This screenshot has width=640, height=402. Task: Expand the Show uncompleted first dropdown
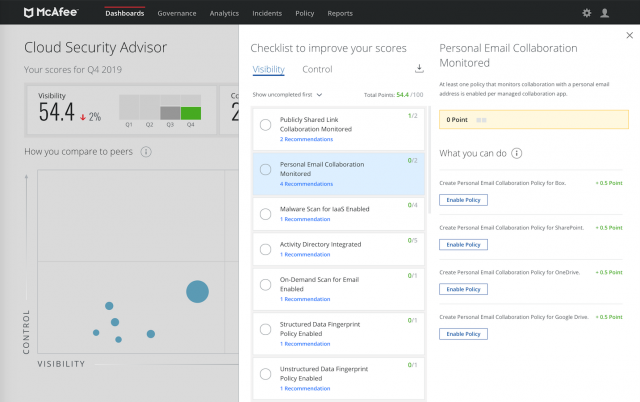click(x=287, y=95)
